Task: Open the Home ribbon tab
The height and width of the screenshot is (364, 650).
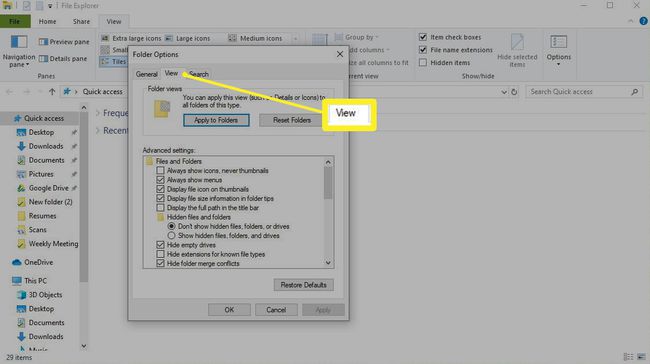Action: [x=47, y=22]
